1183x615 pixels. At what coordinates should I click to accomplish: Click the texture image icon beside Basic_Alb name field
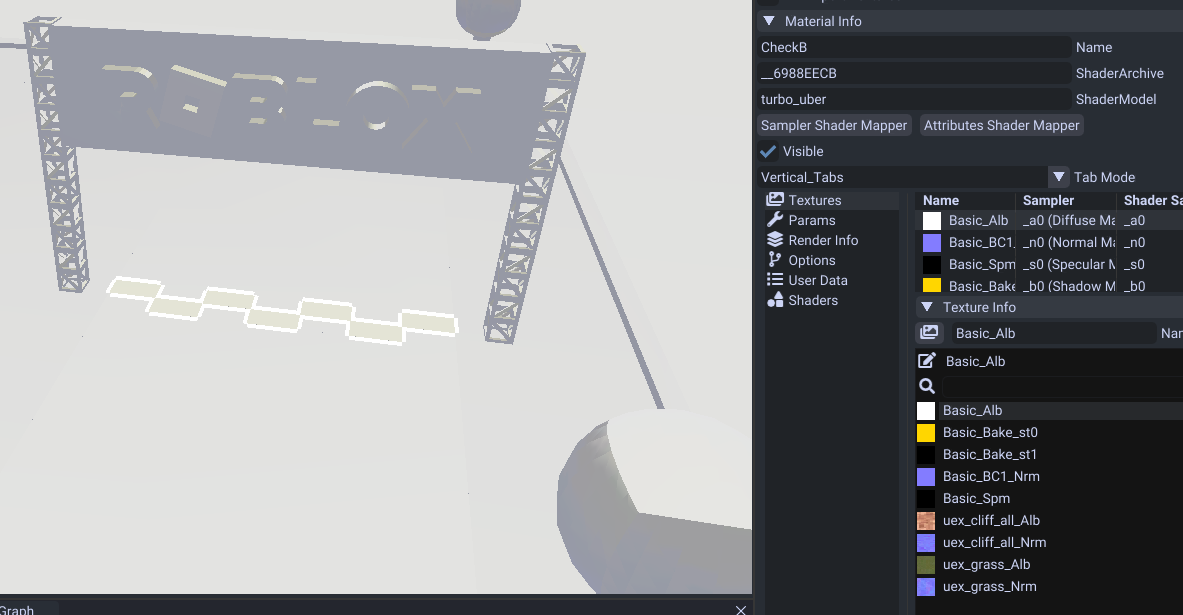coord(930,333)
